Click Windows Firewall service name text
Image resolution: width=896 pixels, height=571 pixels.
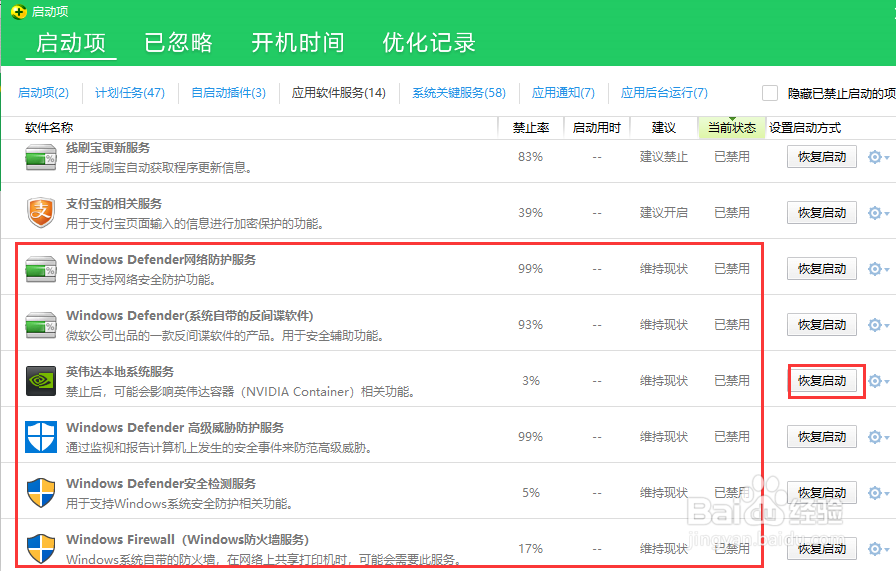pyautogui.click(x=187, y=540)
